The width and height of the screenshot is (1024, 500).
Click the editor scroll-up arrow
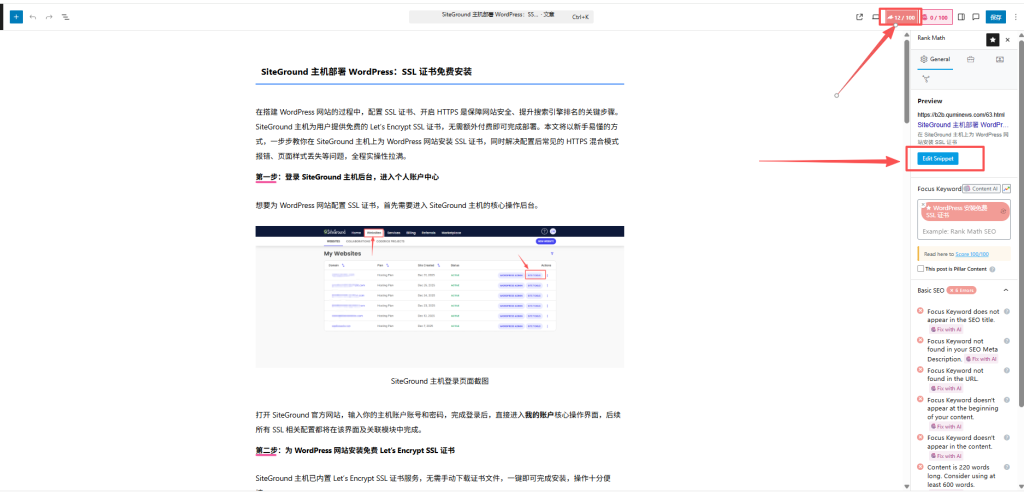click(x=906, y=37)
